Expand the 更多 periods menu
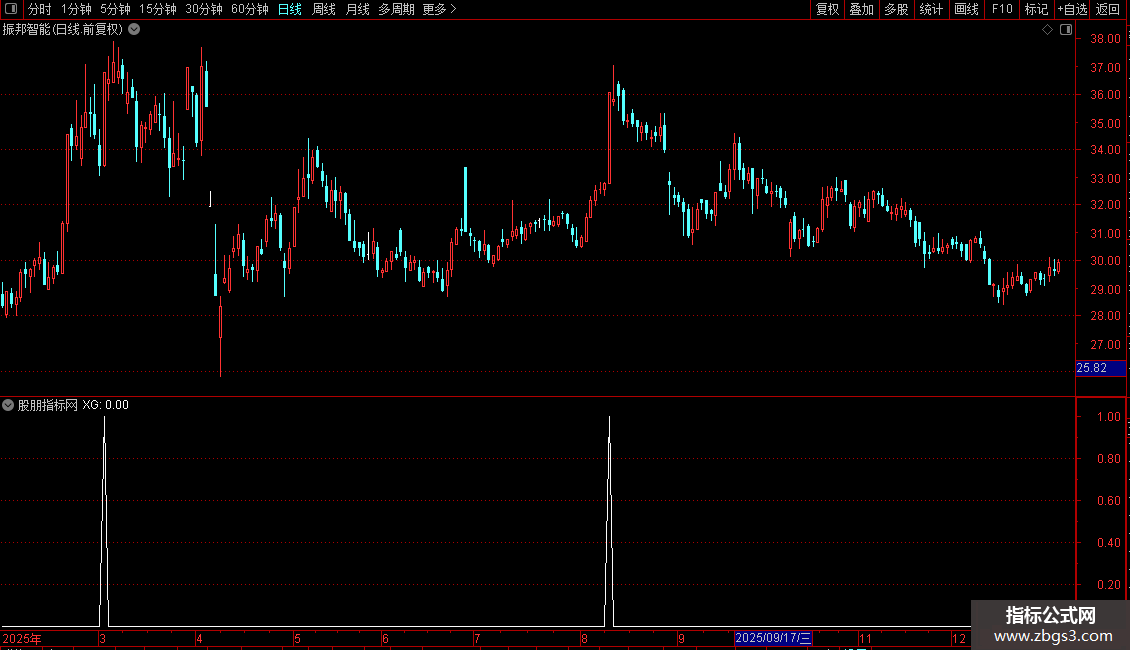 point(440,9)
